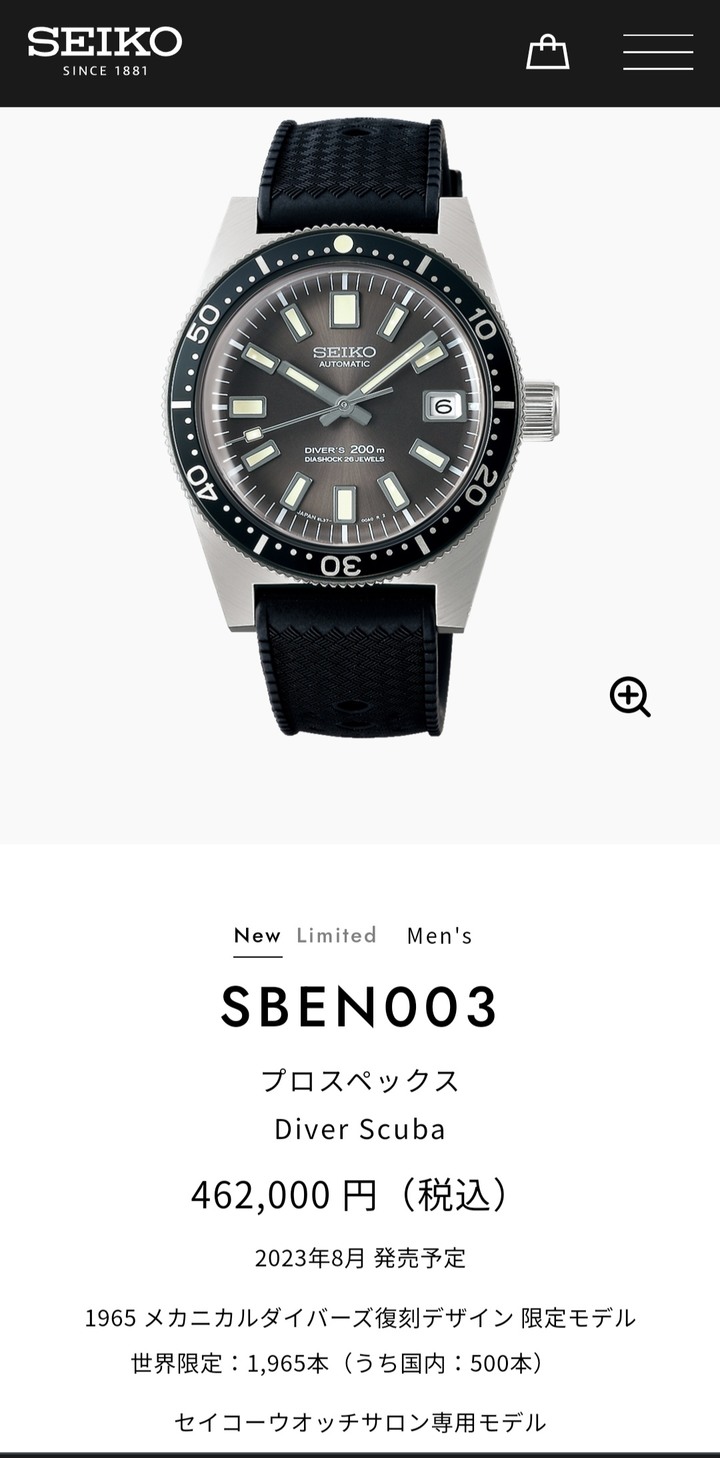This screenshot has width=720, height=1458.
Task: Click the magnifier zoom-in icon
Action: (630, 696)
